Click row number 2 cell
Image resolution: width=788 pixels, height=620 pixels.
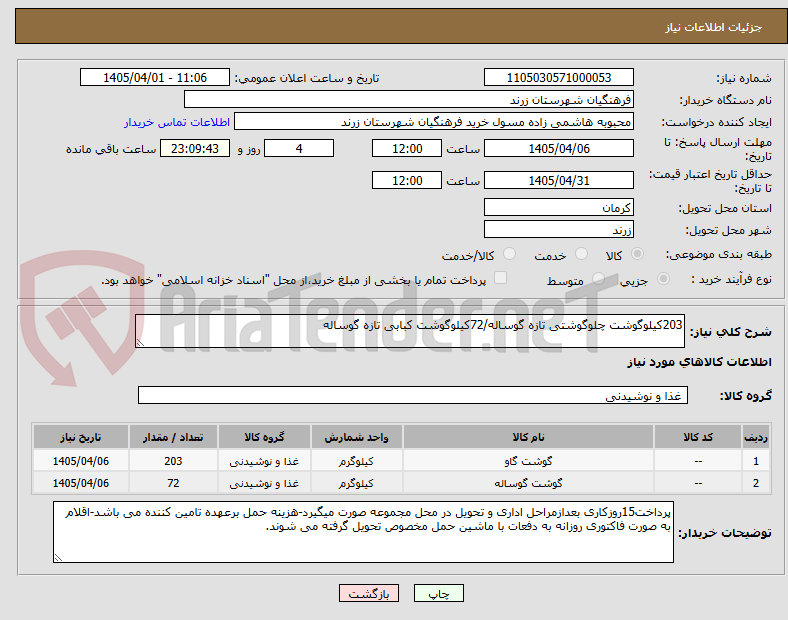pos(755,483)
